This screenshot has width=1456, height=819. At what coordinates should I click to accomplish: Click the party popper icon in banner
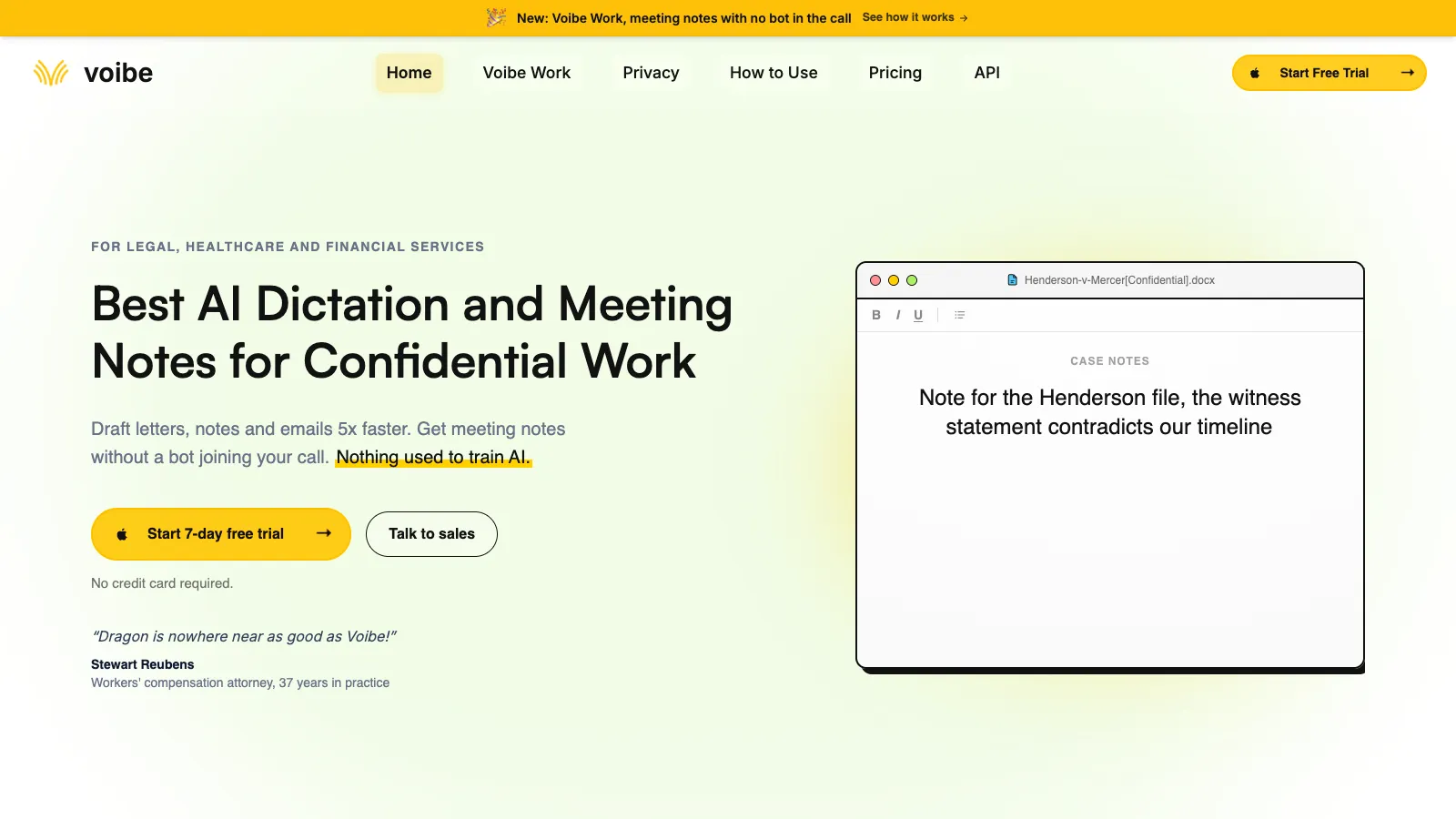[496, 17]
